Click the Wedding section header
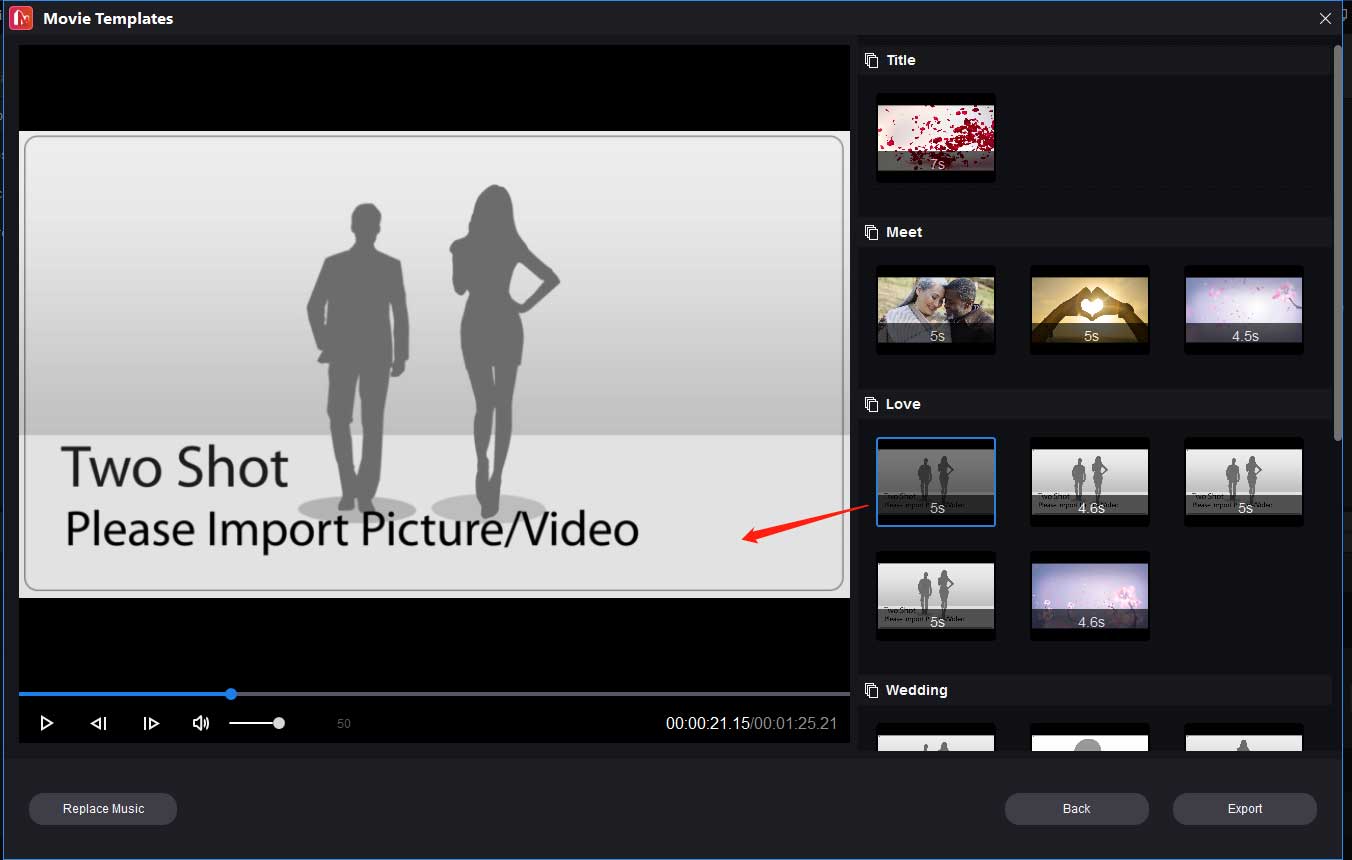The width and height of the screenshot is (1352, 860). (x=1095, y=691)
